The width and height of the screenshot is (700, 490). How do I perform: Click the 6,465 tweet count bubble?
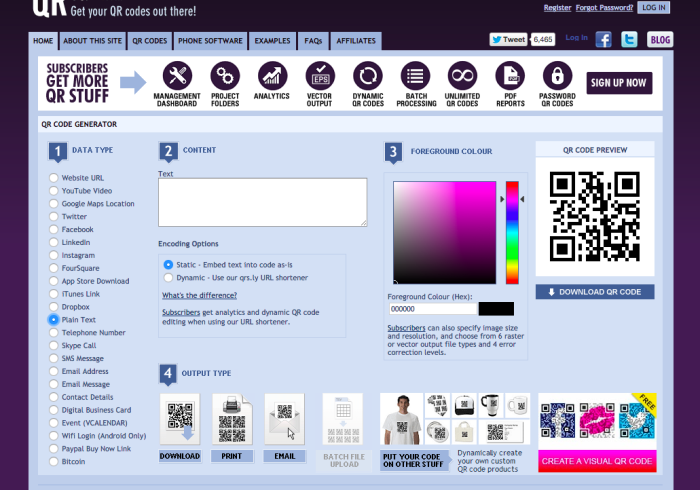point(542,40)
